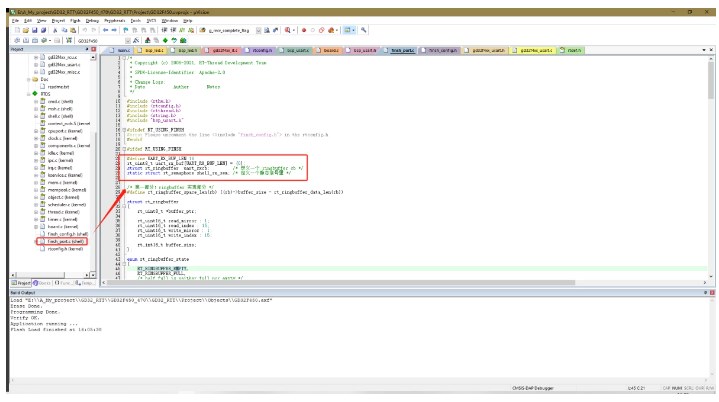Open the Debug menu
The height and width of the screenshot is (402, 719).
pos(92,21)
